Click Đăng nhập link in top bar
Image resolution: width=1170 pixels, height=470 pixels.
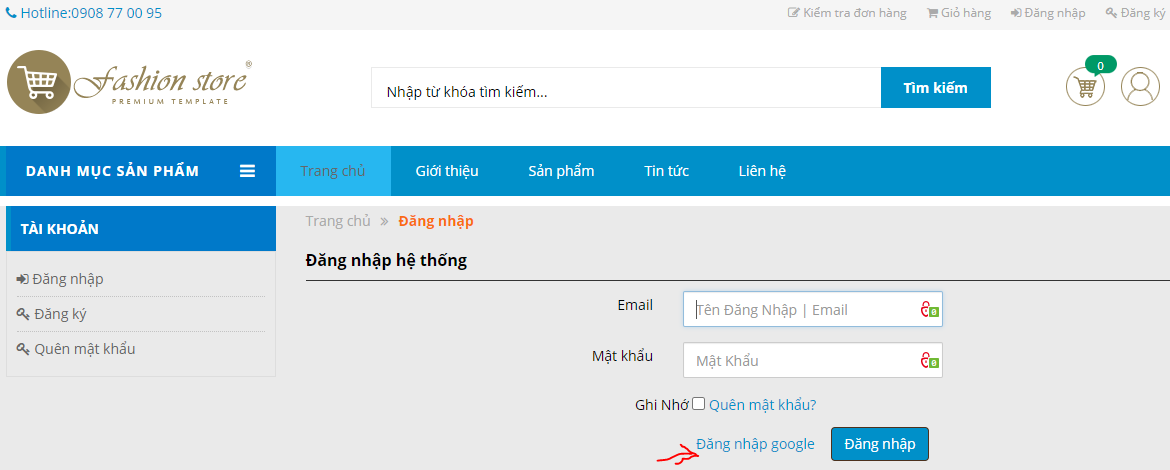[x=1048, y=13]
